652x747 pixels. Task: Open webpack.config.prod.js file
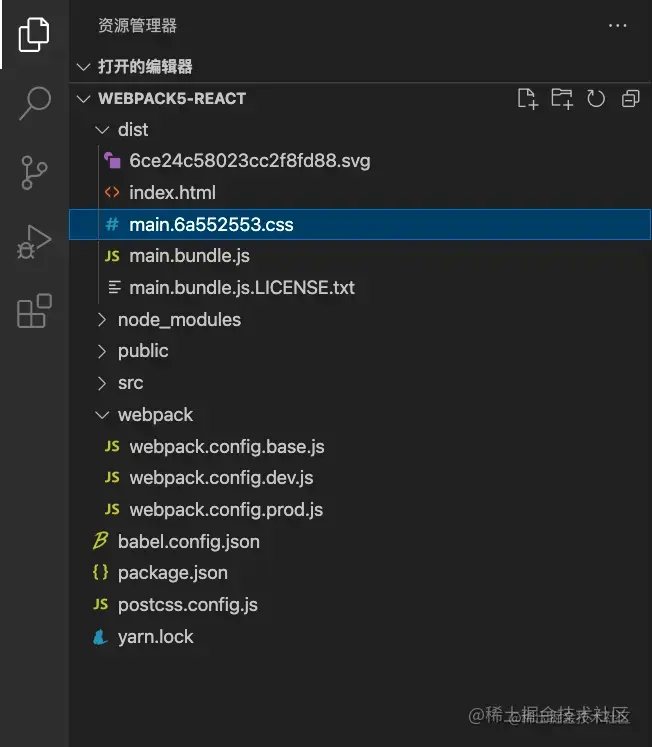226,509
